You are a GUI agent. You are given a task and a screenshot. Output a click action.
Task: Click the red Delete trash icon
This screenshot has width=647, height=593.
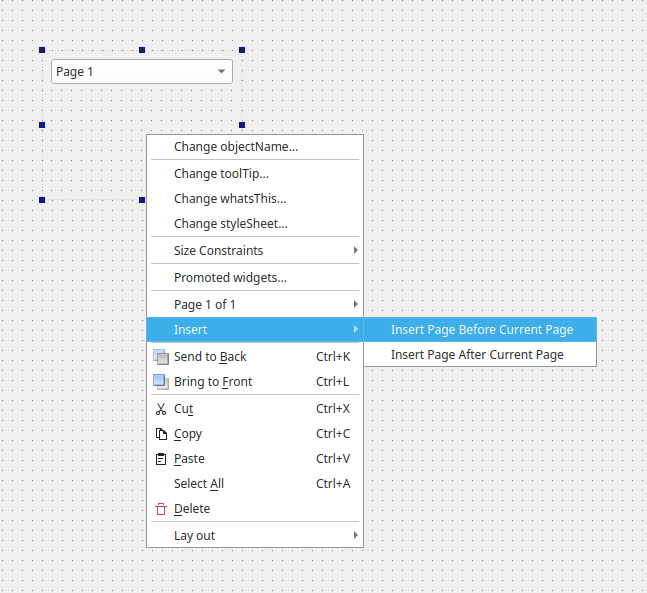coord(161,509)
